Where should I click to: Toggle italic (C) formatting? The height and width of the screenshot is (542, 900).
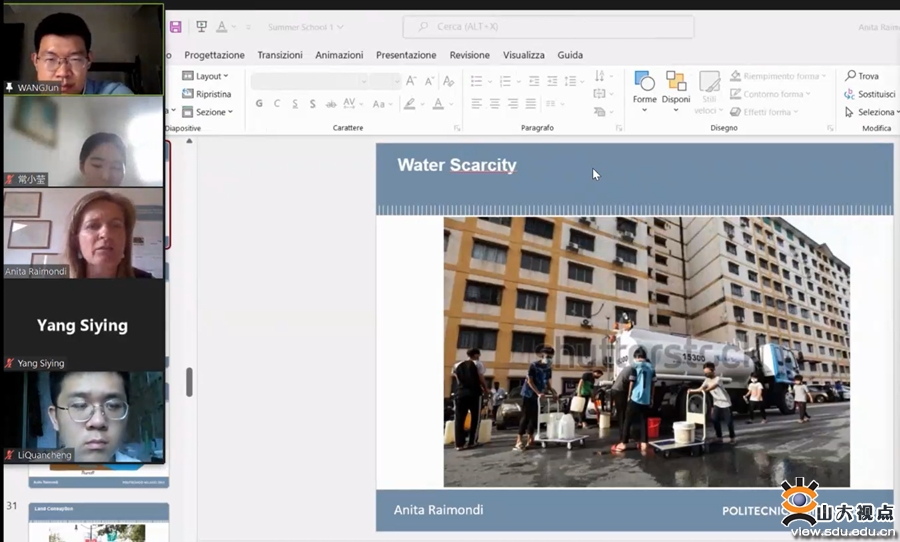(x=277, y=104)
